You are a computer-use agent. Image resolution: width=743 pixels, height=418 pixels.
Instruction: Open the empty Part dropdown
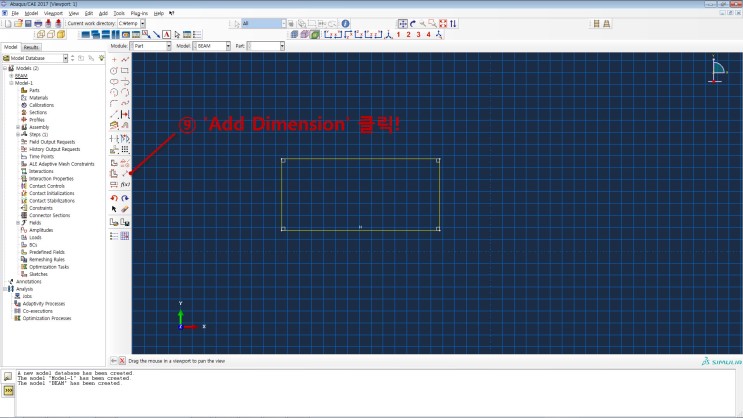(x=265, y=46)
